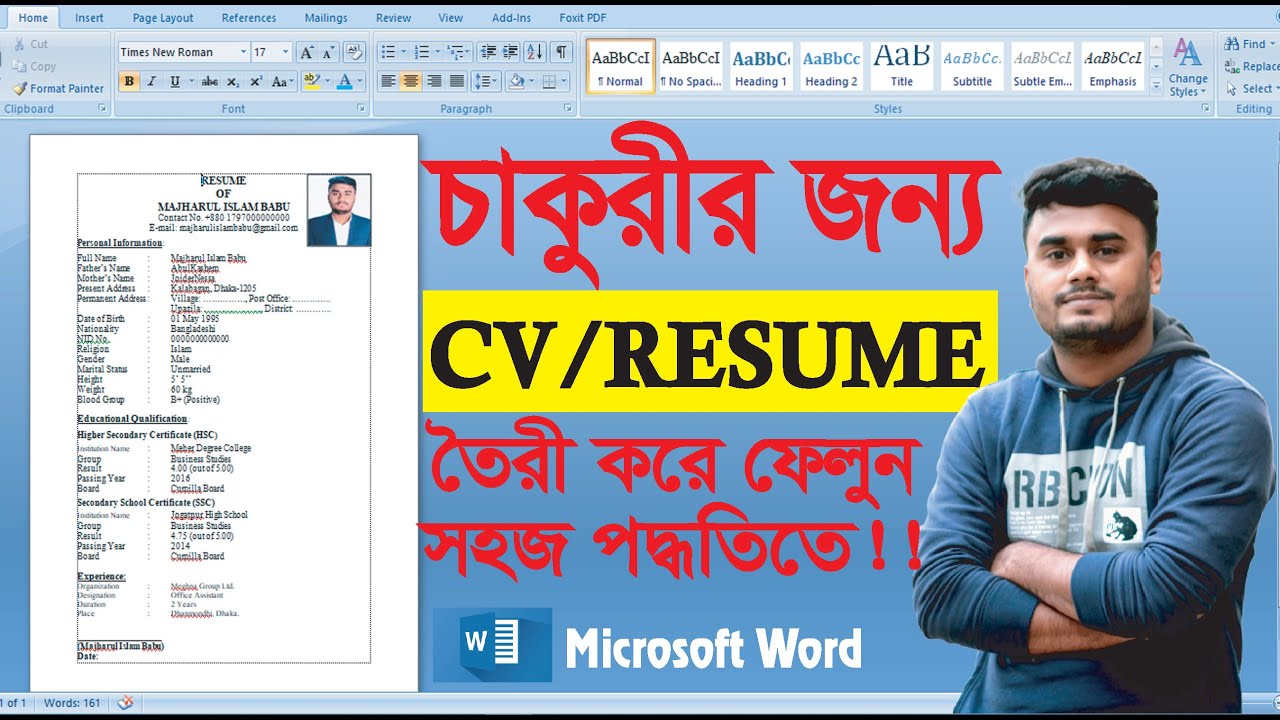The height and width of the screenshot is (720, 1280).
Task: Open the Styles pane launcher
Action: [x=1208, y=108]
